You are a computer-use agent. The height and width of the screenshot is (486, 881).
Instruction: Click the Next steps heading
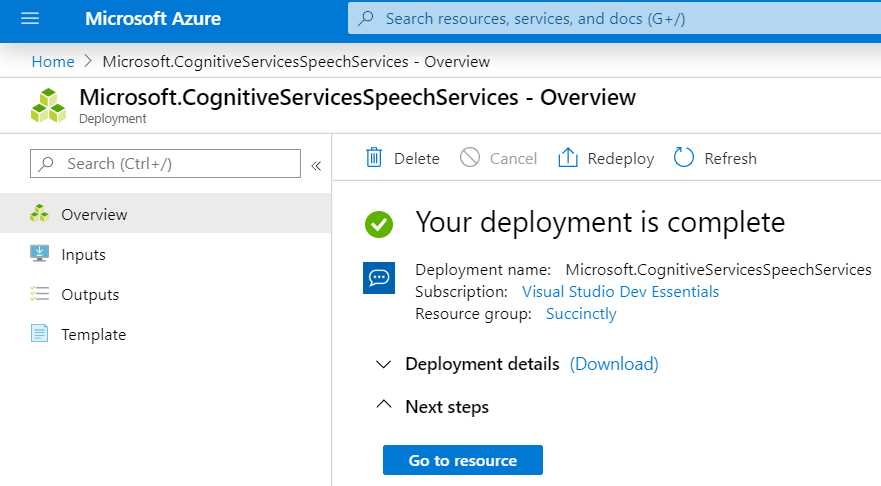(447, 407)
